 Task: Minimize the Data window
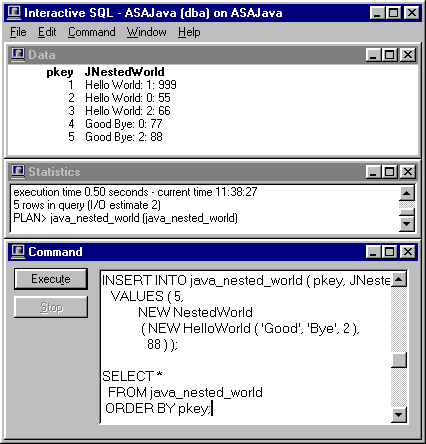tap(373, 55)
